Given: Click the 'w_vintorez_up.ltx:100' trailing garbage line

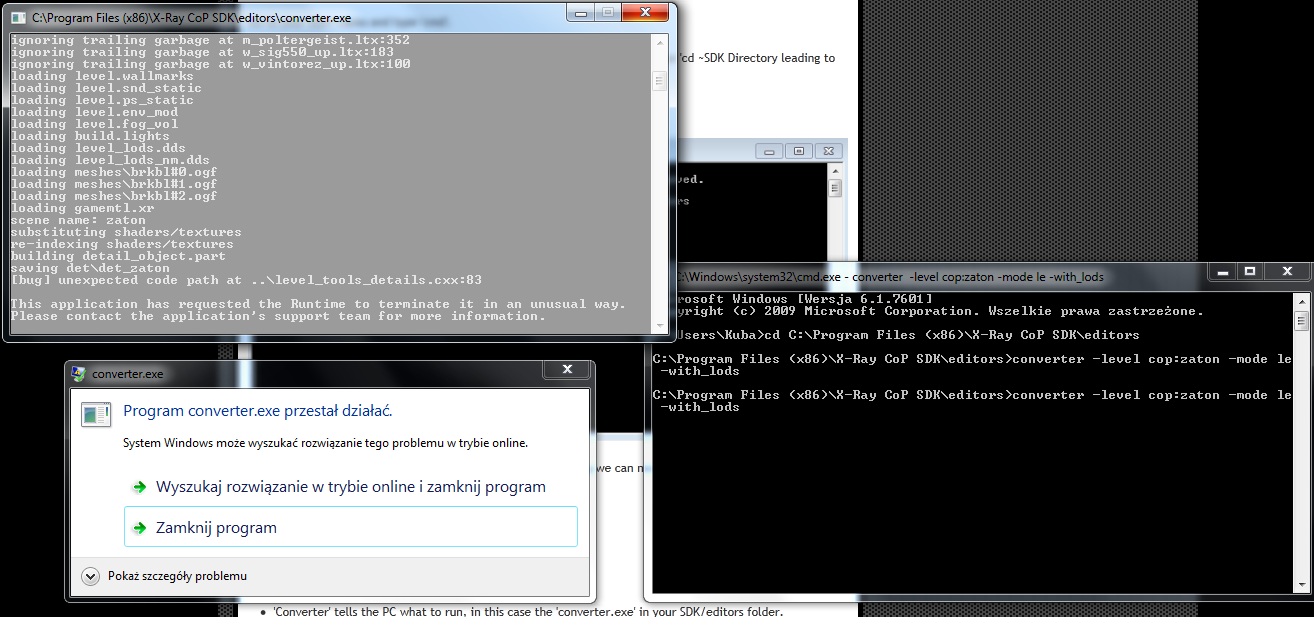Looking at the screenshot, I should tap(211, 64).
